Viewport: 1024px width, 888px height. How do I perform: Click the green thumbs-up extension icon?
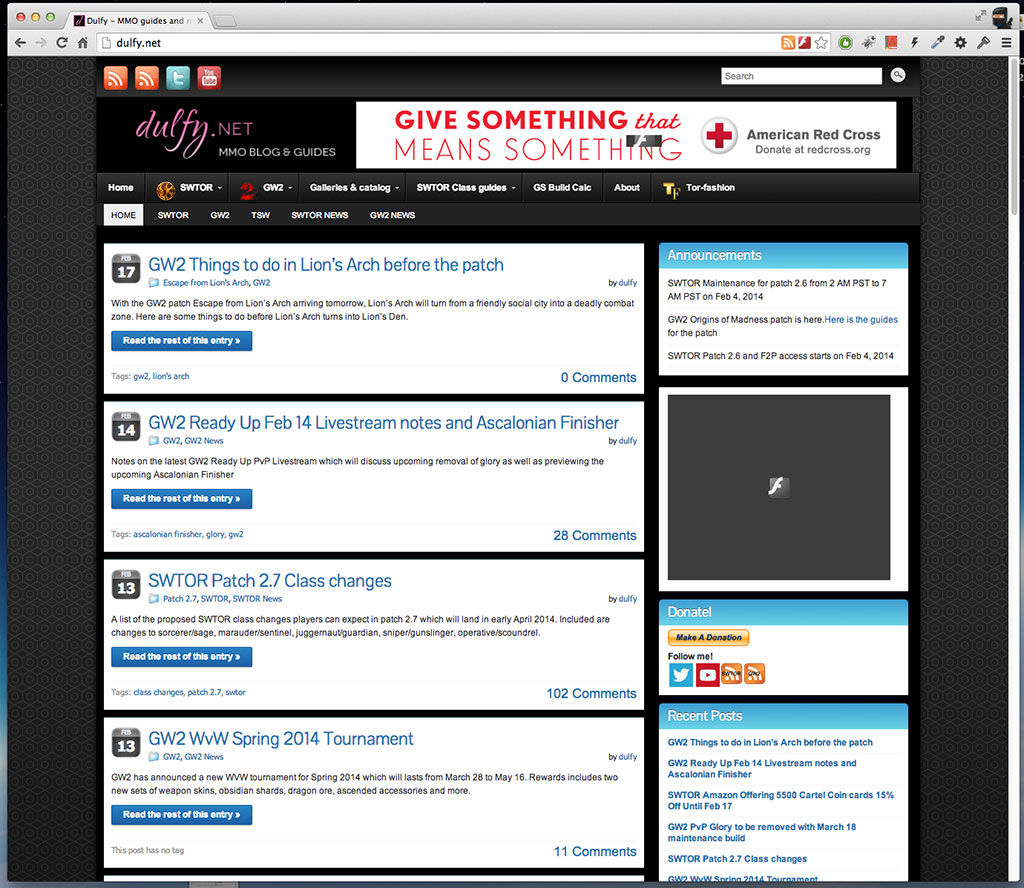click(845, 42)
